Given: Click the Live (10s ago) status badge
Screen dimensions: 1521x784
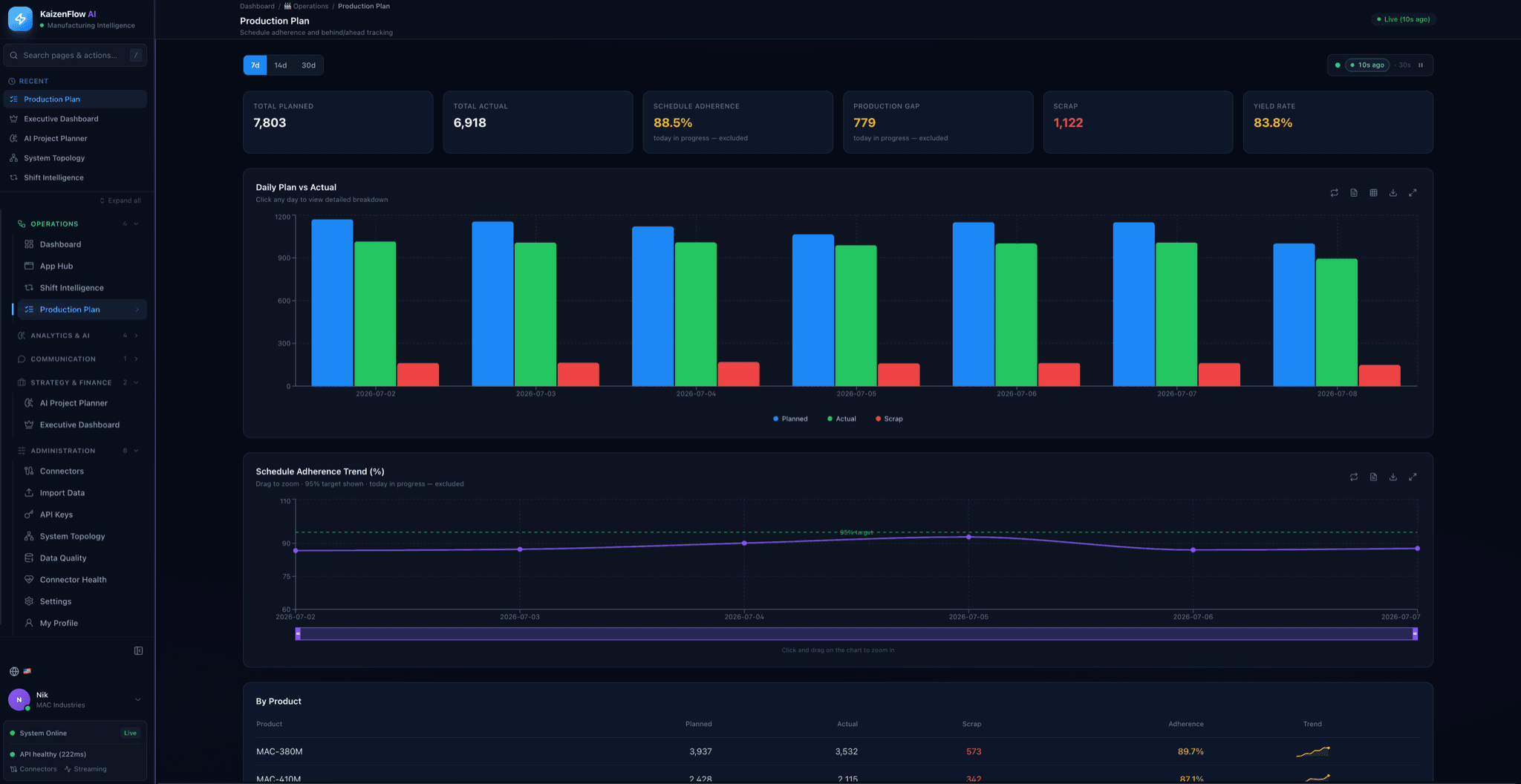Looking at the screenshot, I should pyautogui.click(x=1404, y=19).
